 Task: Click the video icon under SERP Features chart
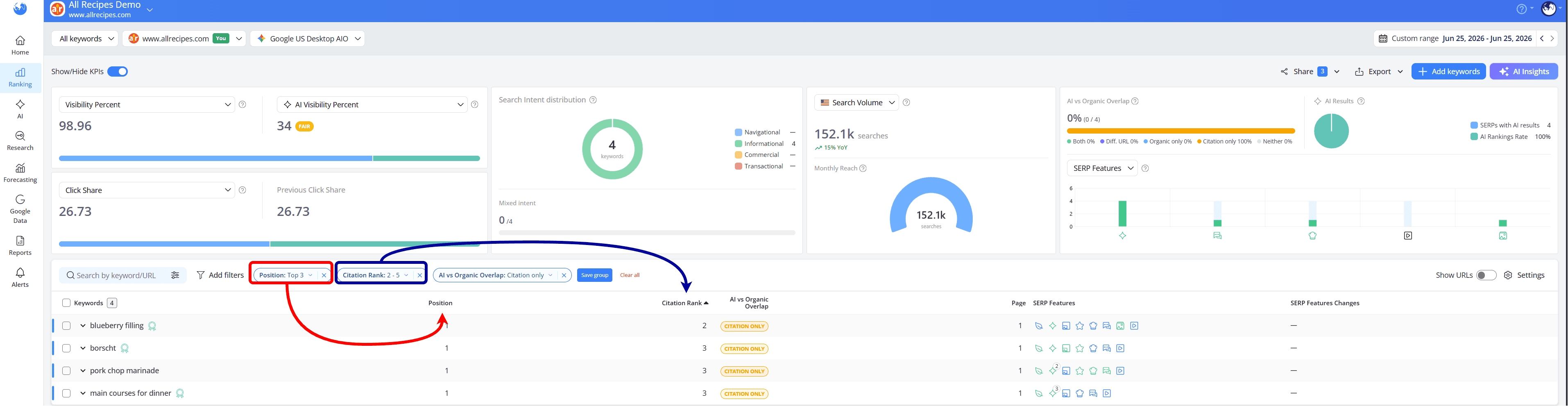click(1408, 236)
